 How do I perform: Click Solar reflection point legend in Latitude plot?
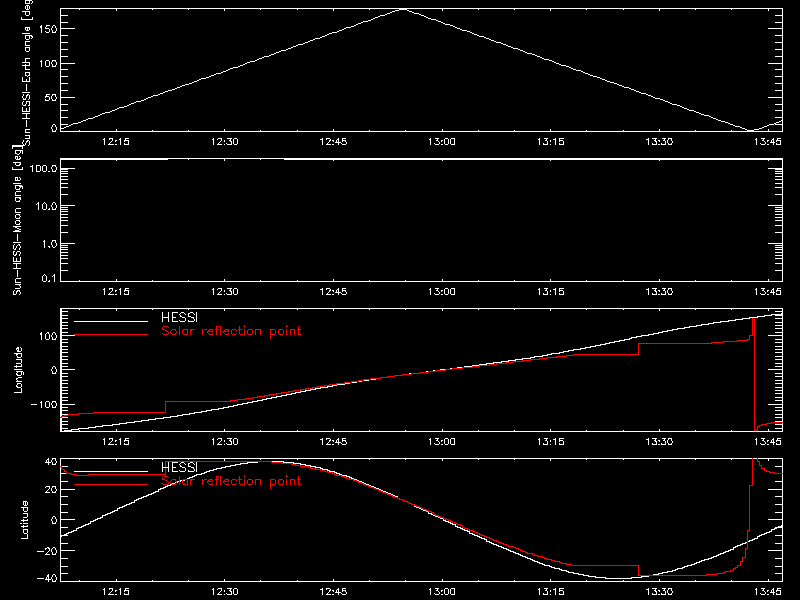click(231, 481)
